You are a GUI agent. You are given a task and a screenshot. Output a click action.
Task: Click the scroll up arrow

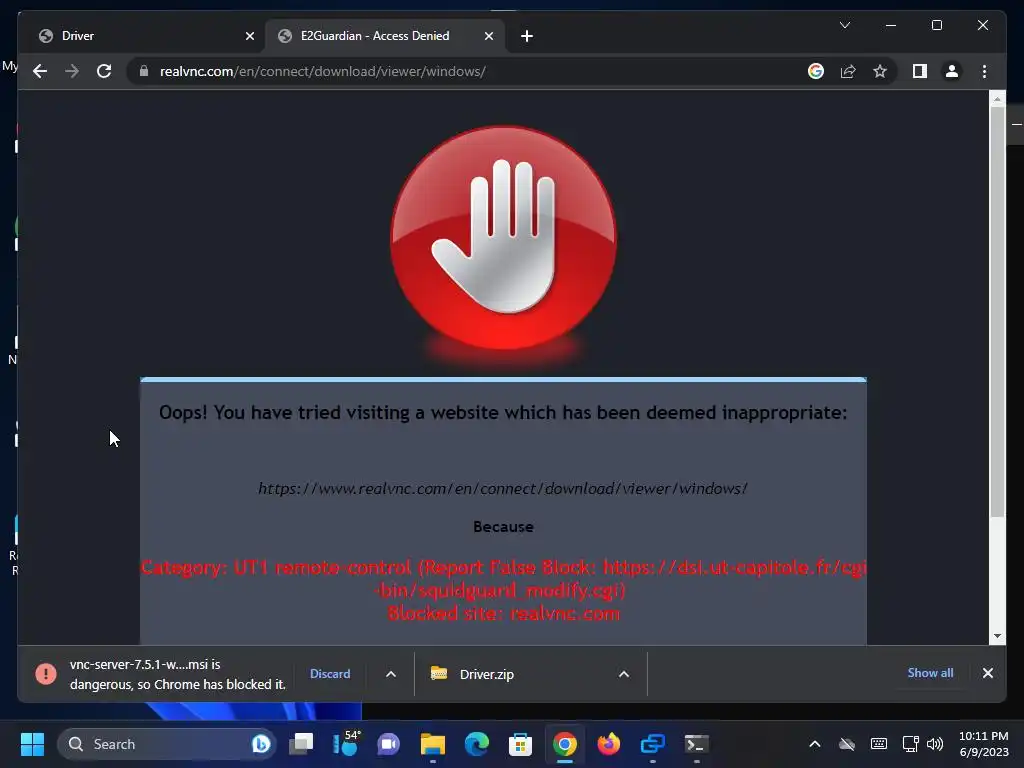(x=997, y=99)
